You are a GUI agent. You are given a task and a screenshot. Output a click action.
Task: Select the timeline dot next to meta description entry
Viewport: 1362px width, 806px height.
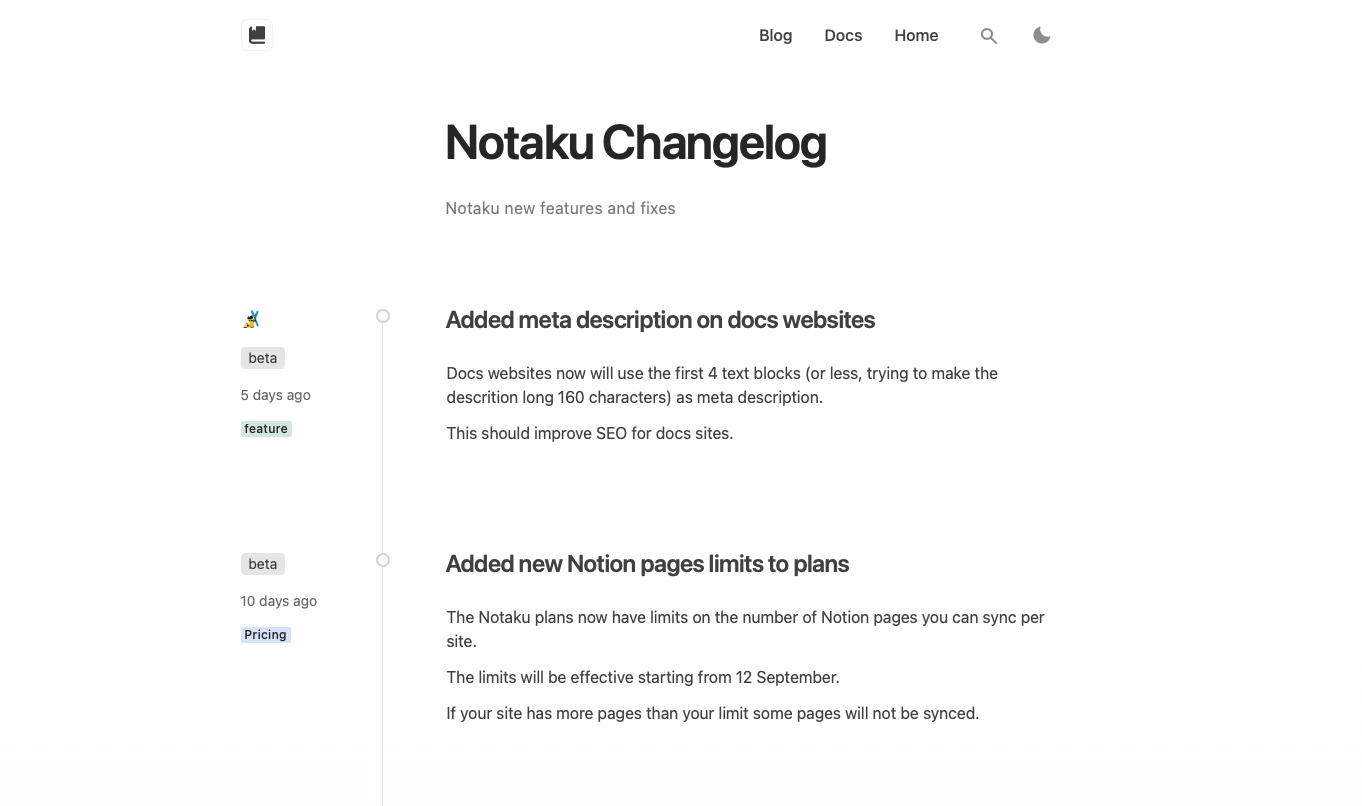pos(383,315)
